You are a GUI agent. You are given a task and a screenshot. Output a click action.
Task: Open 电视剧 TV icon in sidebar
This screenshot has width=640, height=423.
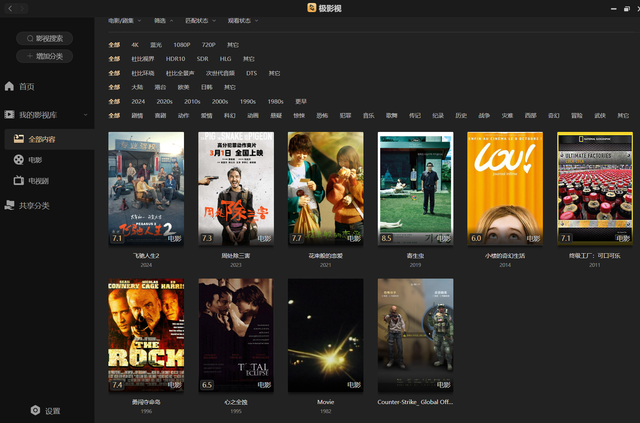(x=18, y=180)
